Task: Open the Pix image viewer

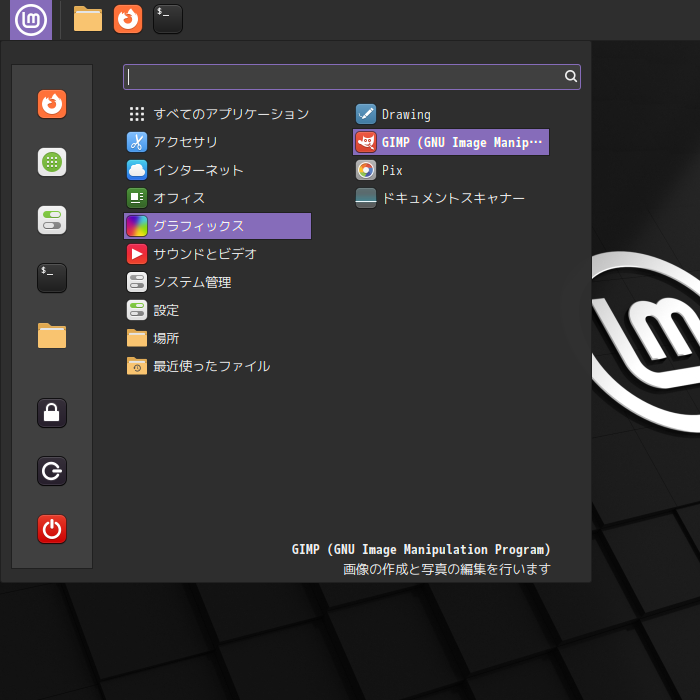Action: click(x=391, y=170)
